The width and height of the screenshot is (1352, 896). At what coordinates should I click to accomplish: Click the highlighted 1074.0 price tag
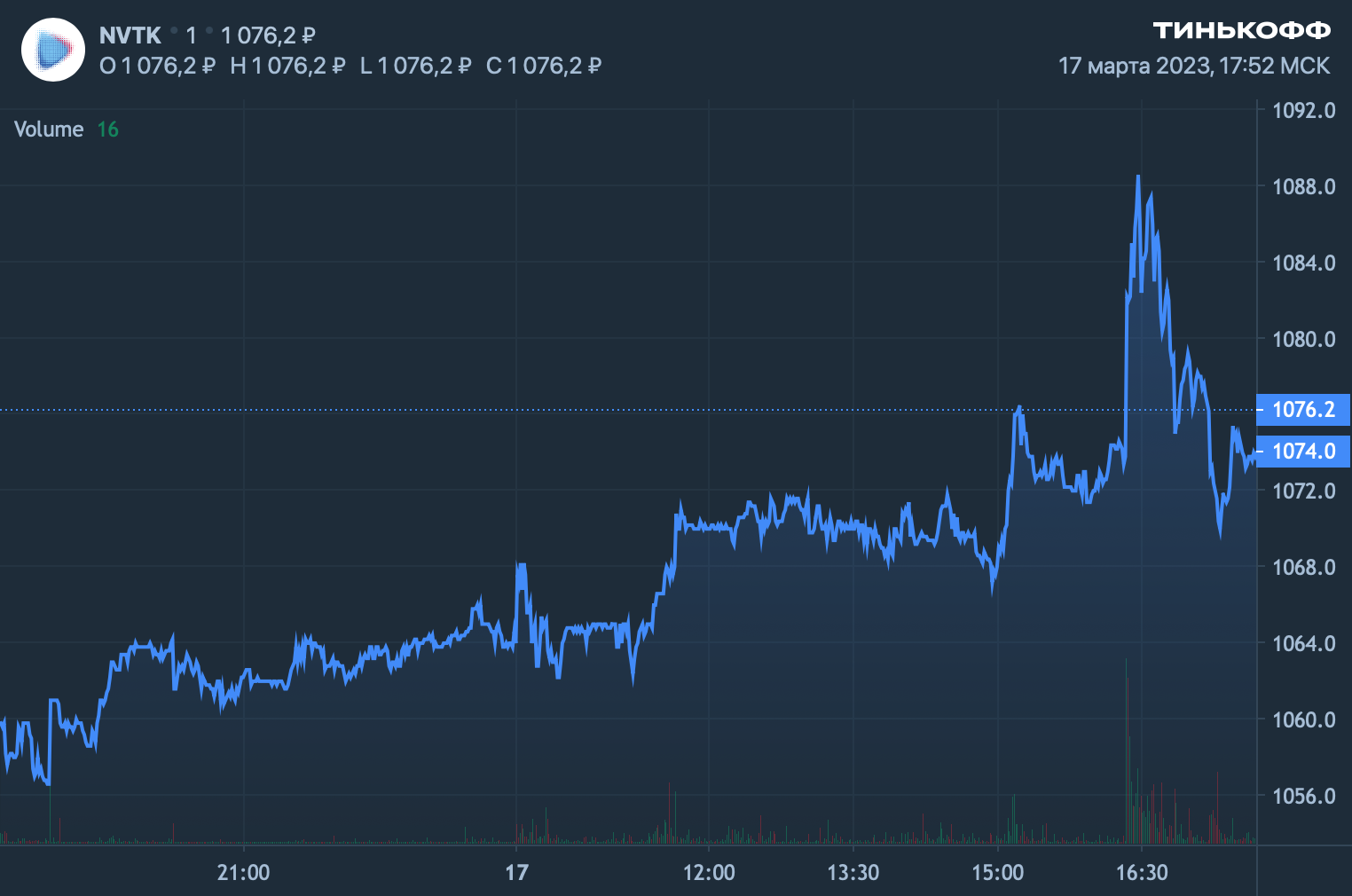pos(1302,452)
